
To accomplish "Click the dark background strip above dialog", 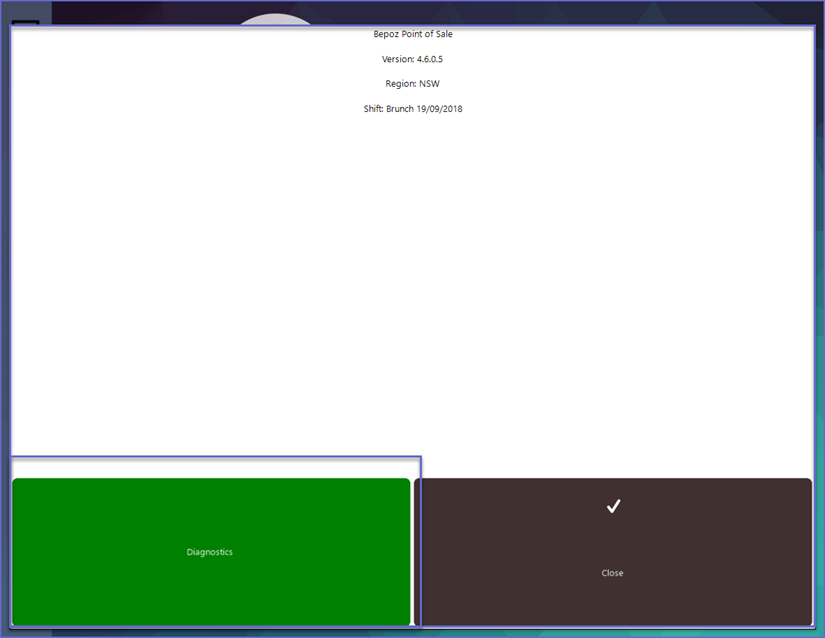I will (x=500, y=12).
